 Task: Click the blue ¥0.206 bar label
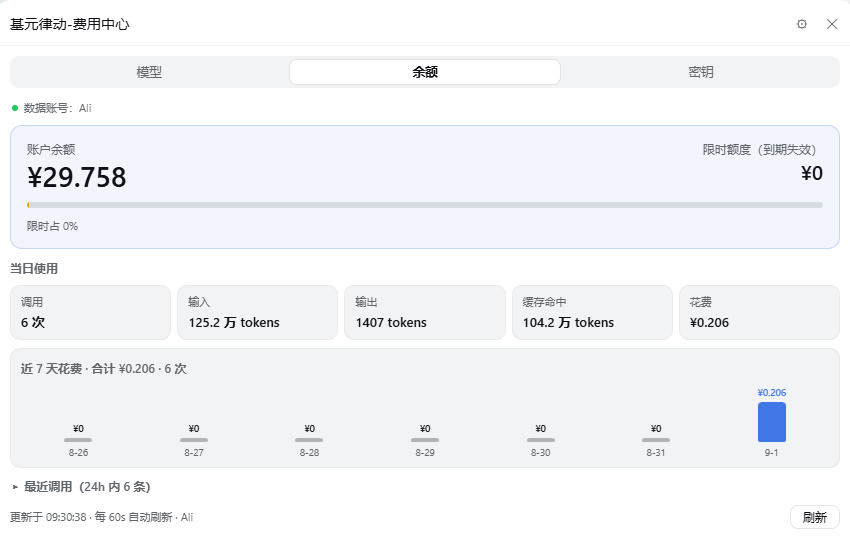click(x=771, y=392)
